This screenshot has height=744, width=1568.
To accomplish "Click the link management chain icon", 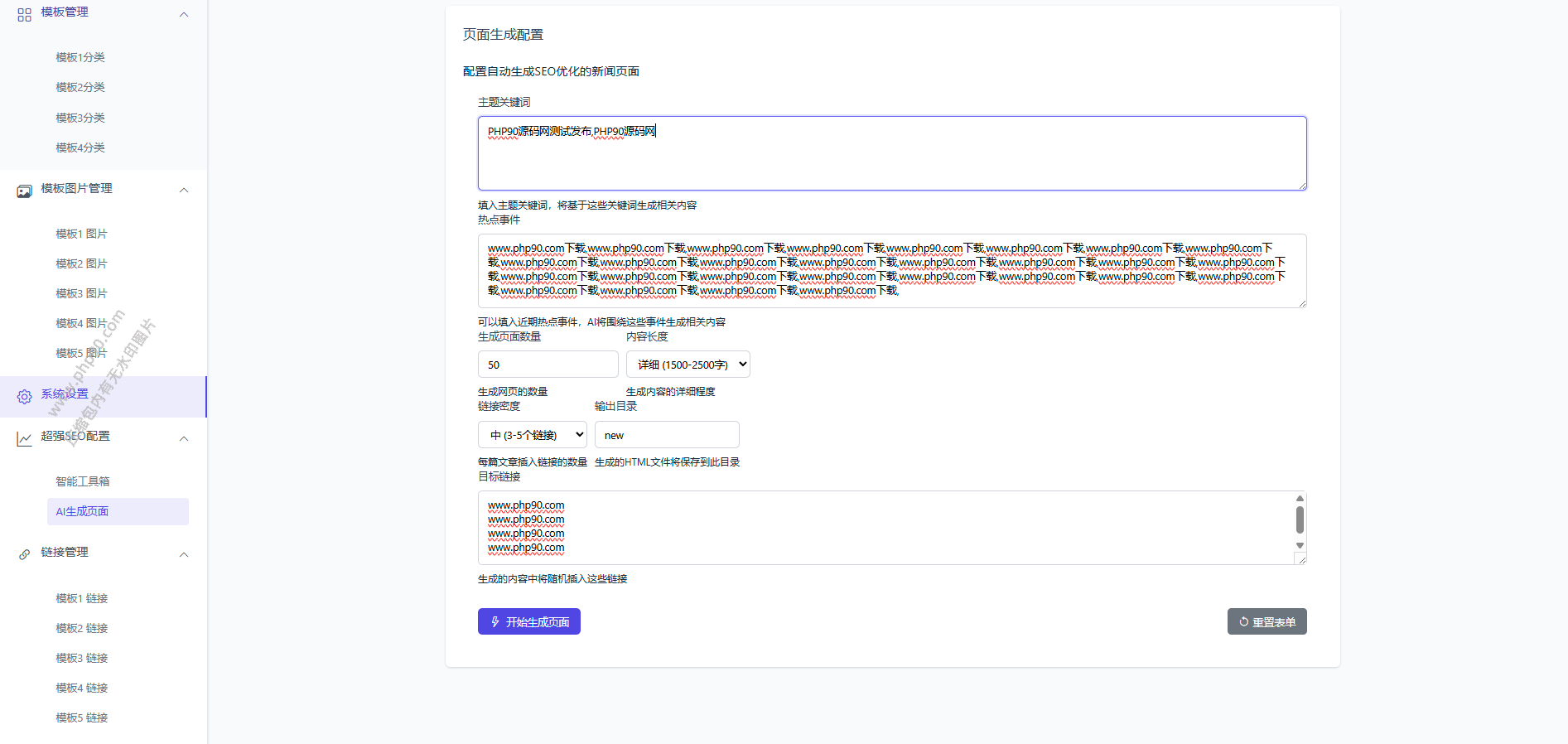I will pyautogui.click(x=24, y=554).
